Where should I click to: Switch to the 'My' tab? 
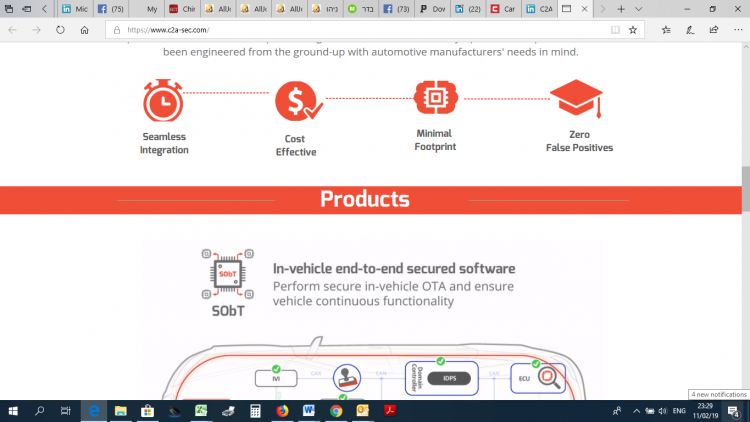click(x=146, y=9)
